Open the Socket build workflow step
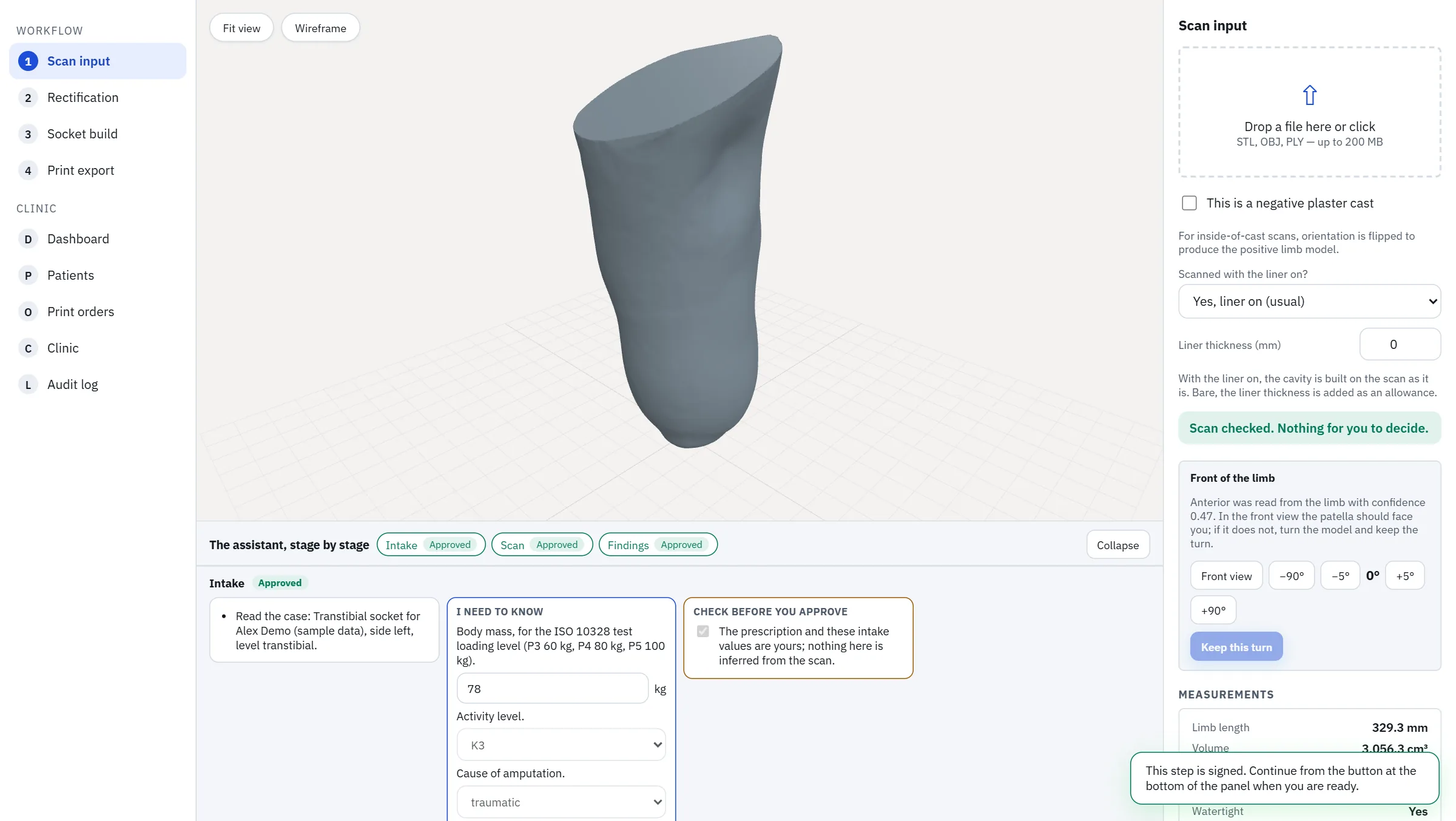Image resolution: width=1456 pixels, height=821 pixels. [98, 134]
